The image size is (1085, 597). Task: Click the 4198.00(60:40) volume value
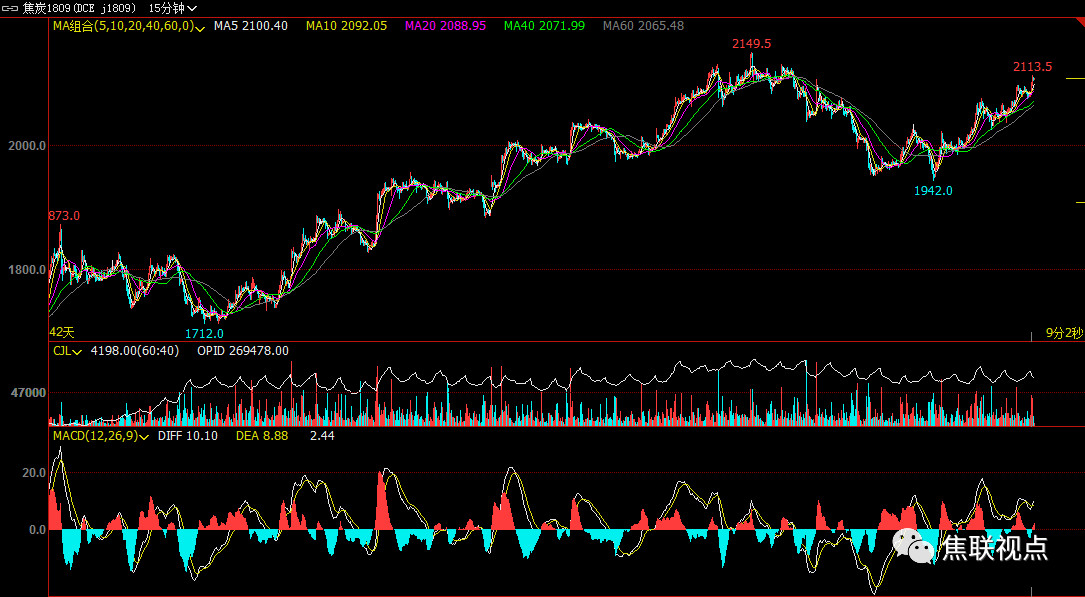pyautogui.click(x=135, y=351)
